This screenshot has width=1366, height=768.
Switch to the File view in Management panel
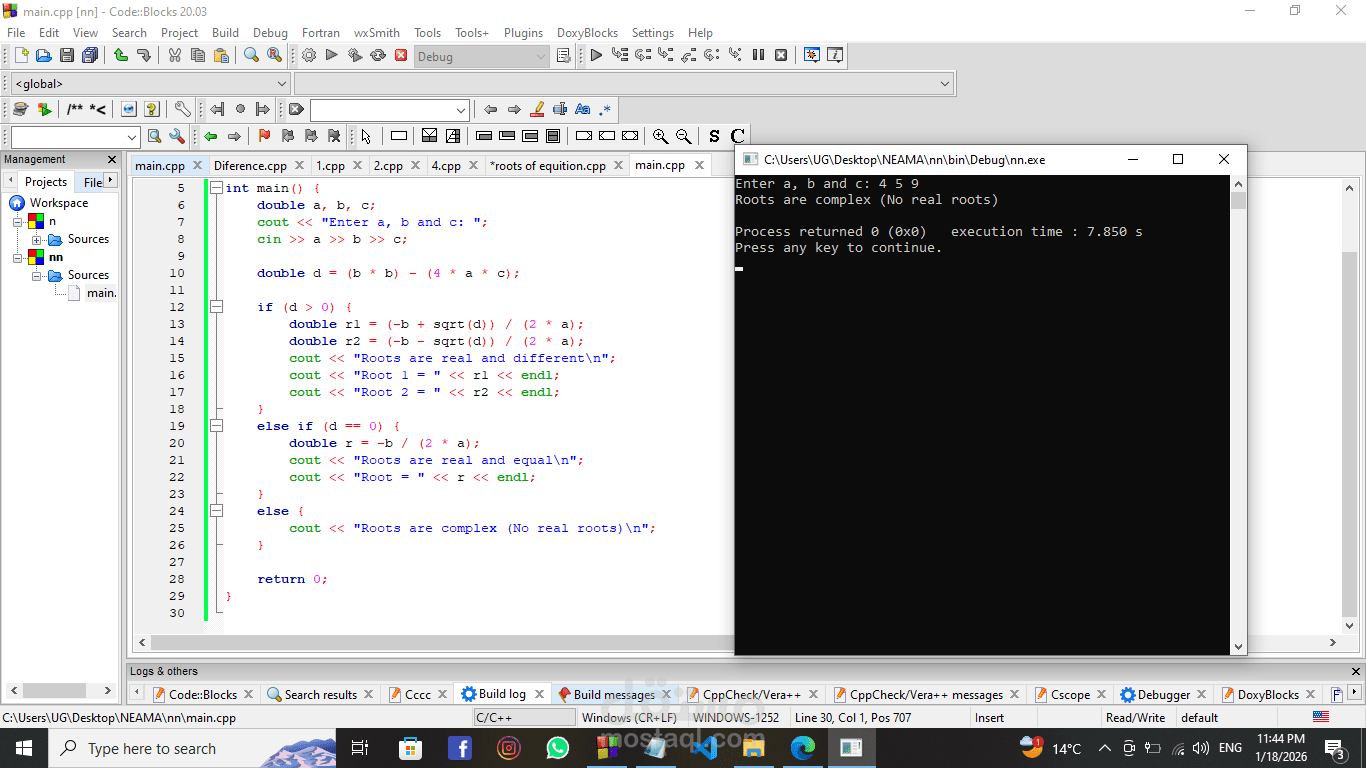pos(90,181)
